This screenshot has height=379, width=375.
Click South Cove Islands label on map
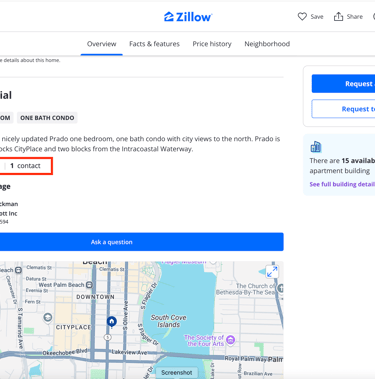pos(169,321)
